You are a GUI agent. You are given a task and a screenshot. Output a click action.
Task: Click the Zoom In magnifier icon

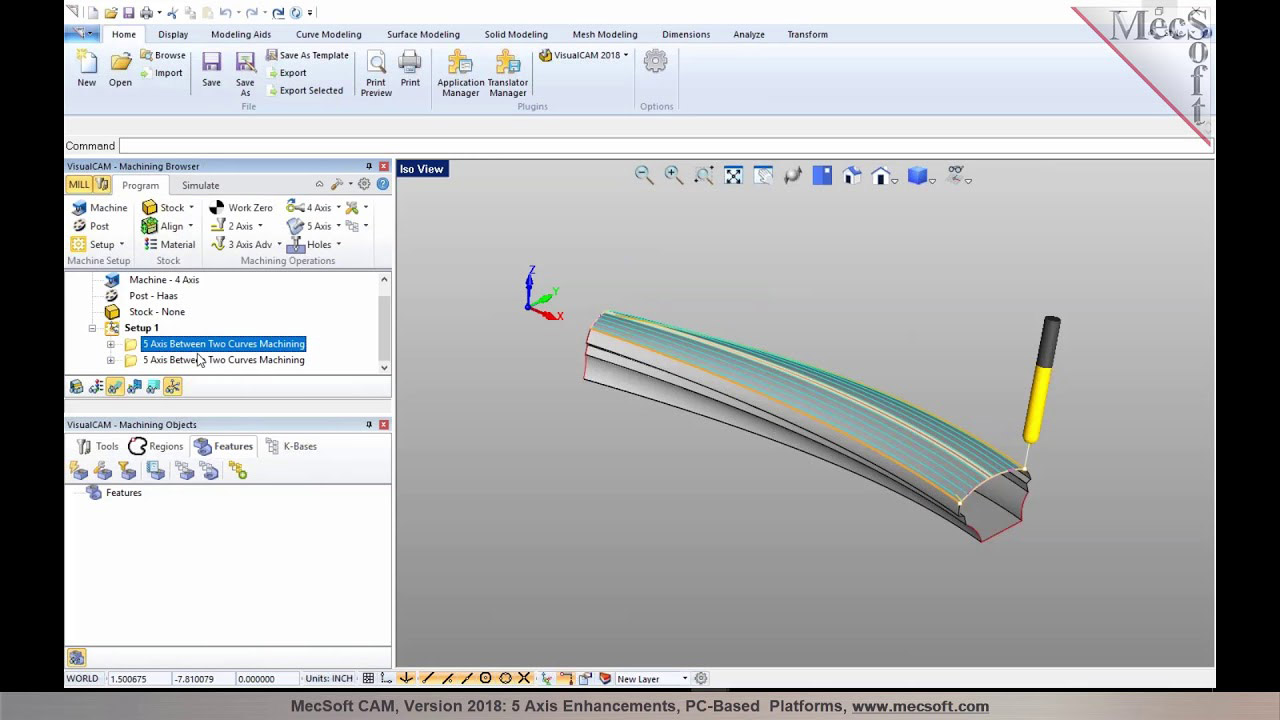673,176
